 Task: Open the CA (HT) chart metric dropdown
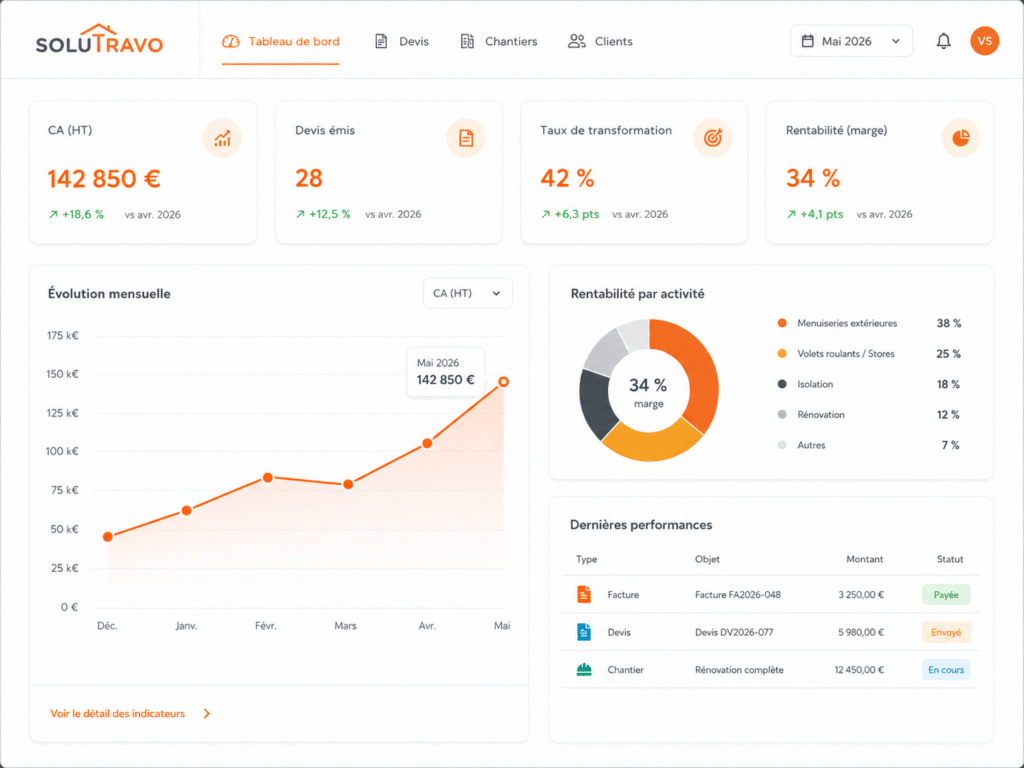coord(468,293)
